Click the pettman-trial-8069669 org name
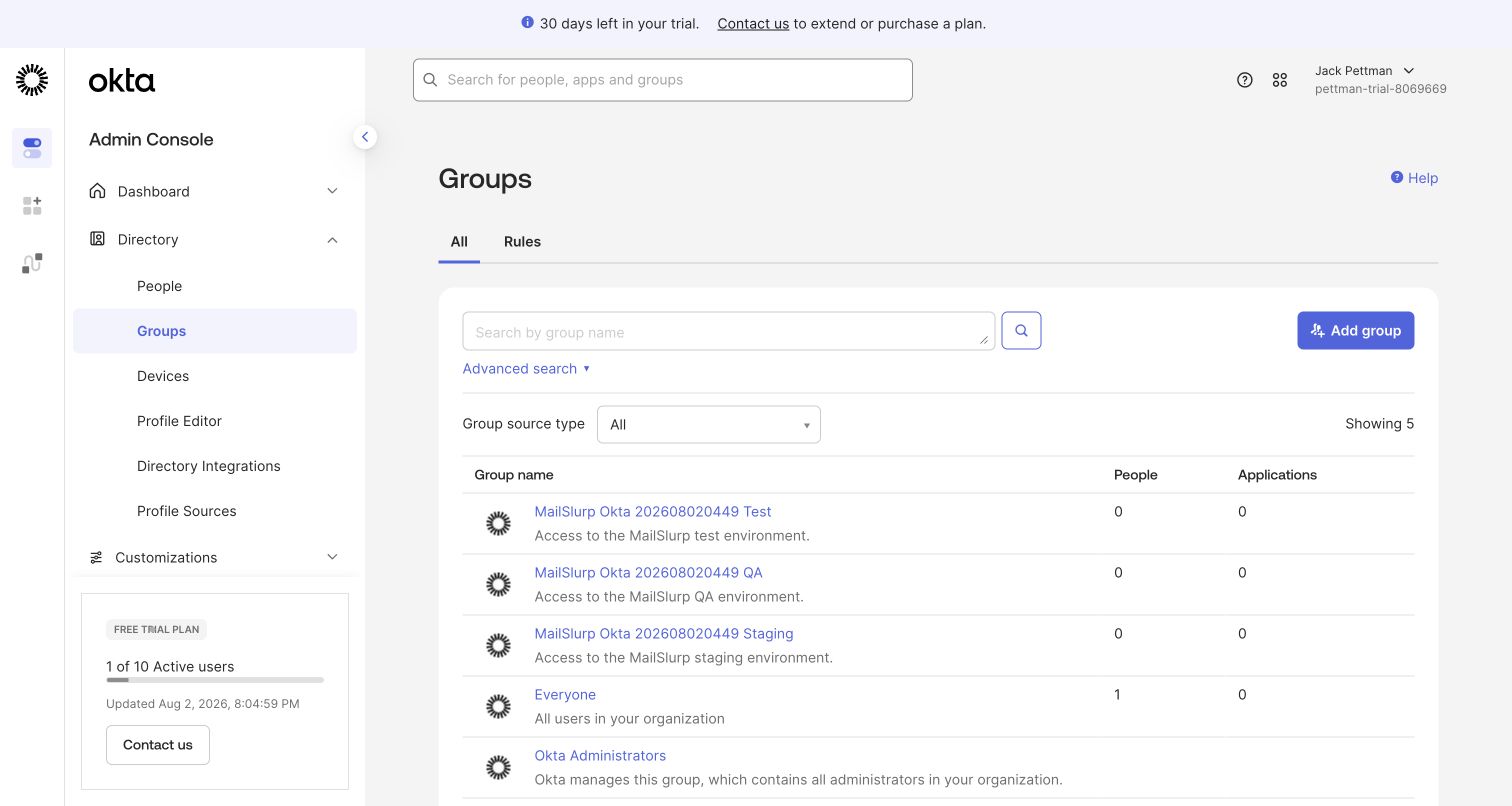The image size is (1512, 806). tap(1381, 89)
